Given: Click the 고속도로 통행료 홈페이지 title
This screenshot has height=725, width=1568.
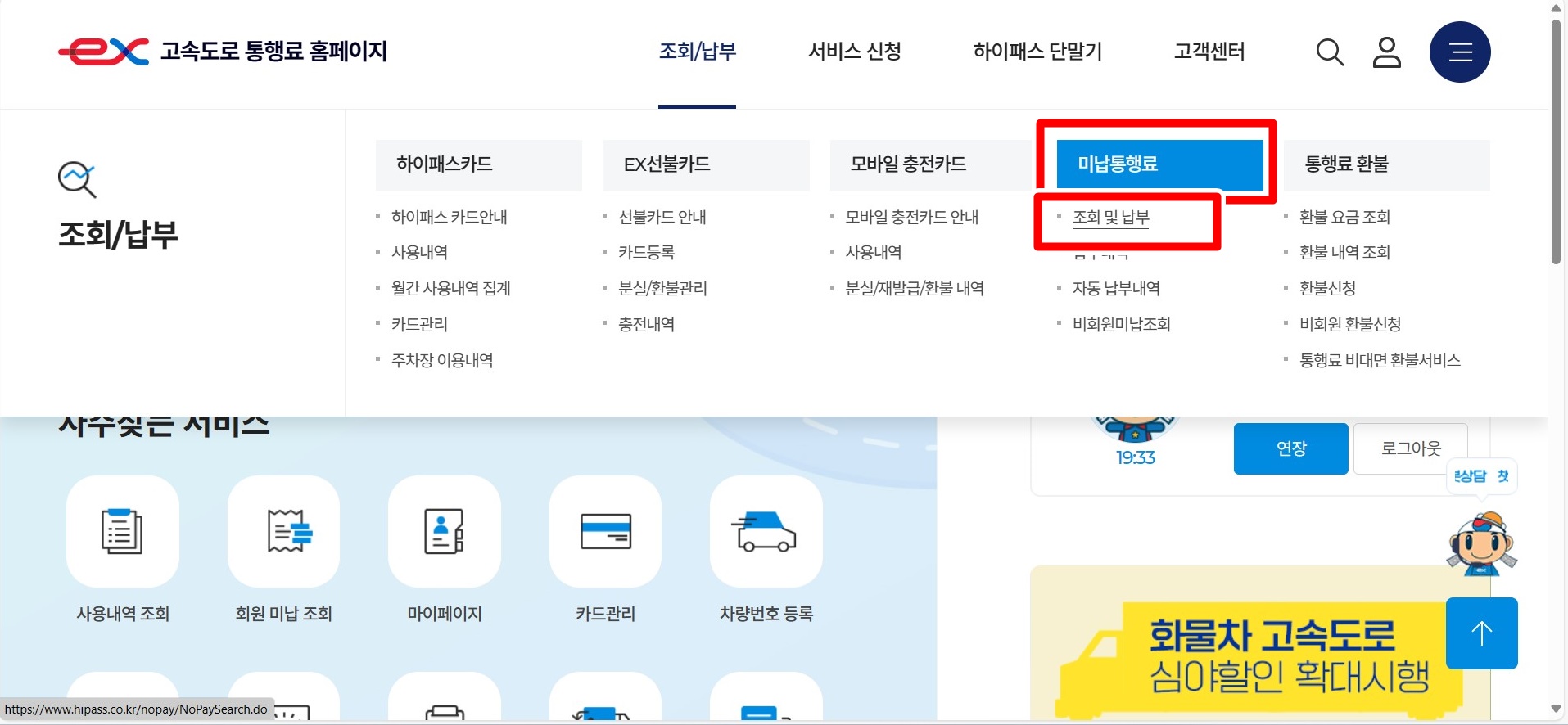Looking at the screenshot, I should 273,52.
